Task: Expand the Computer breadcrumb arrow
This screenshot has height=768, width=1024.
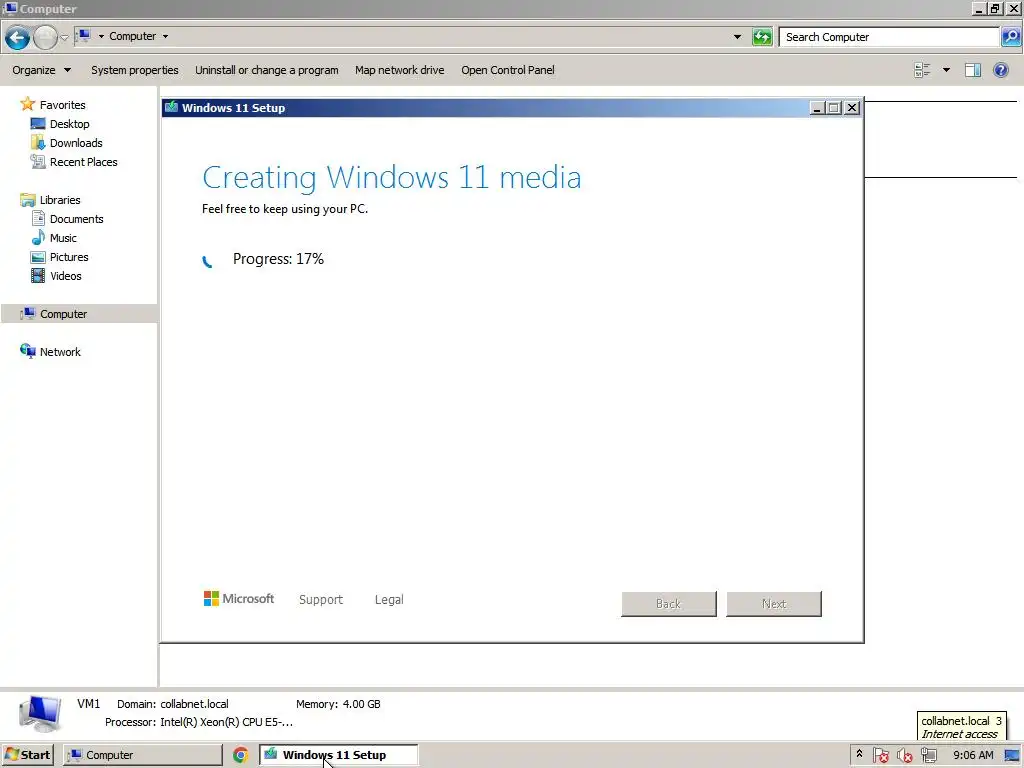Action: [165, 37]
